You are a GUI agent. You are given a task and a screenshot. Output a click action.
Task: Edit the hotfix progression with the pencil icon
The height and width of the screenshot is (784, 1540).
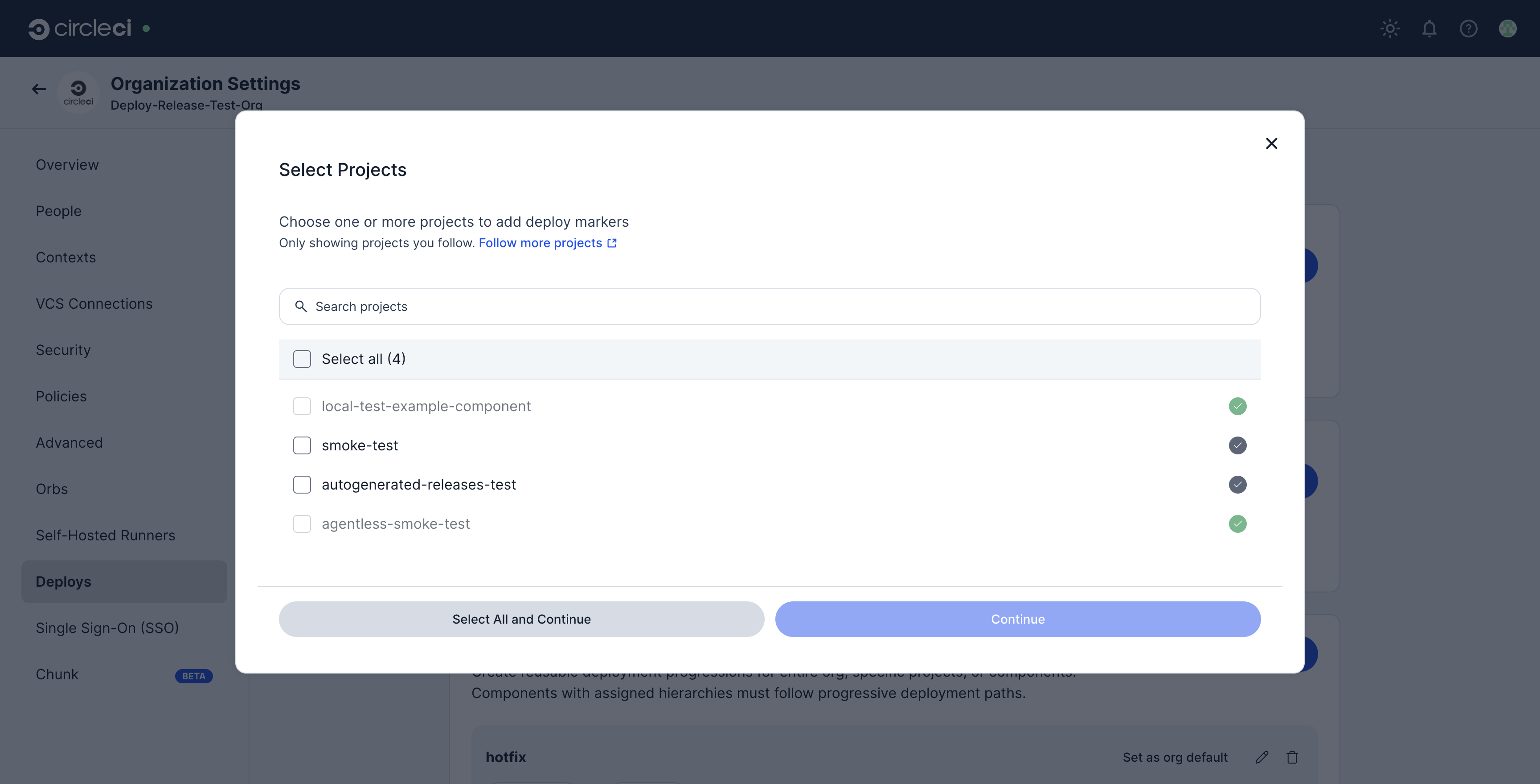coord(1262,757)
